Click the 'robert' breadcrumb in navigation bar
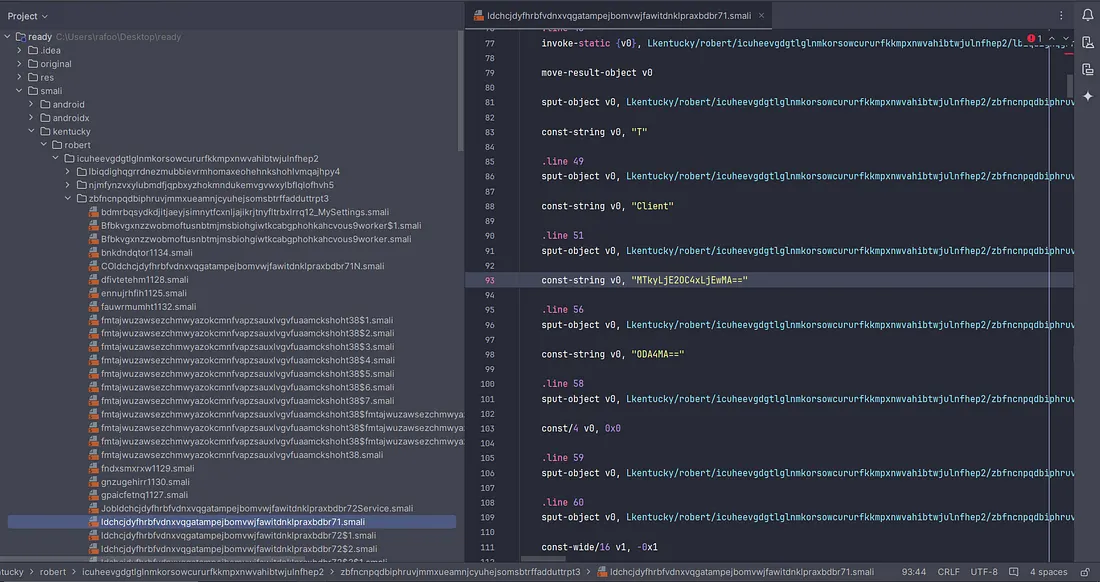Screen dimensions: 1100x582 tap(52, 572)
